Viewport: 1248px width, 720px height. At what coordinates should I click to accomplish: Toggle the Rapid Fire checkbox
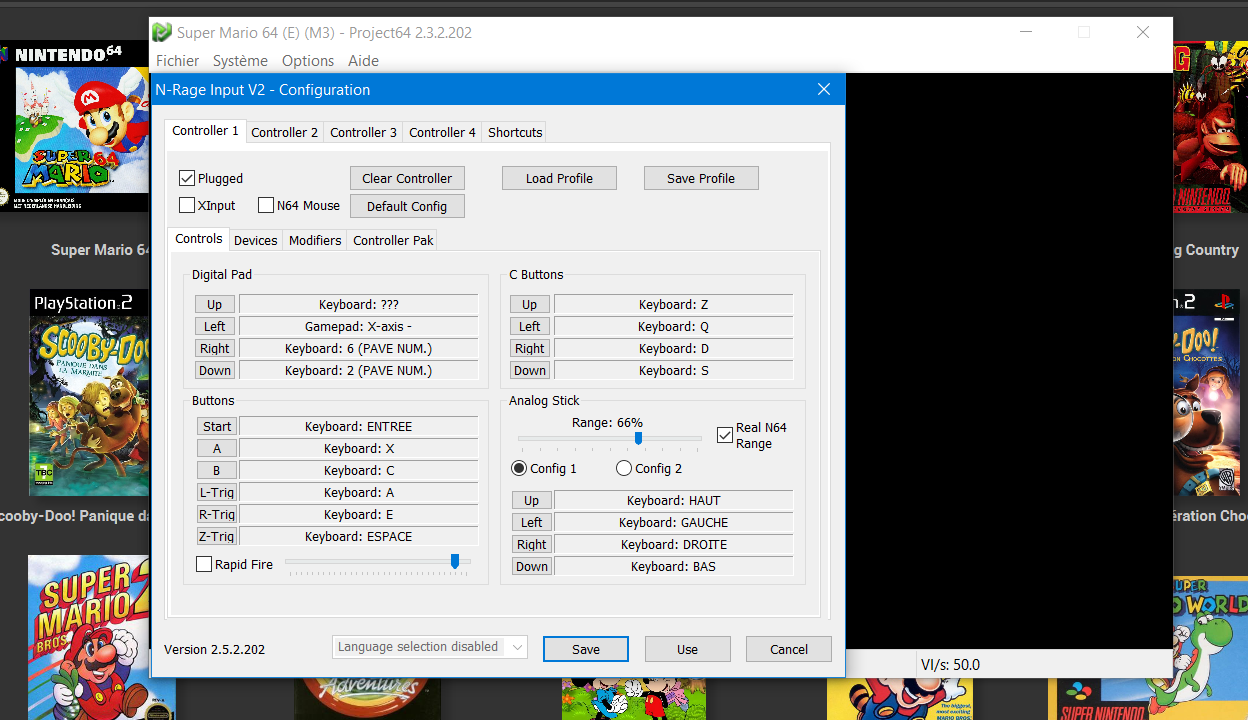click(x=204, y=564)
